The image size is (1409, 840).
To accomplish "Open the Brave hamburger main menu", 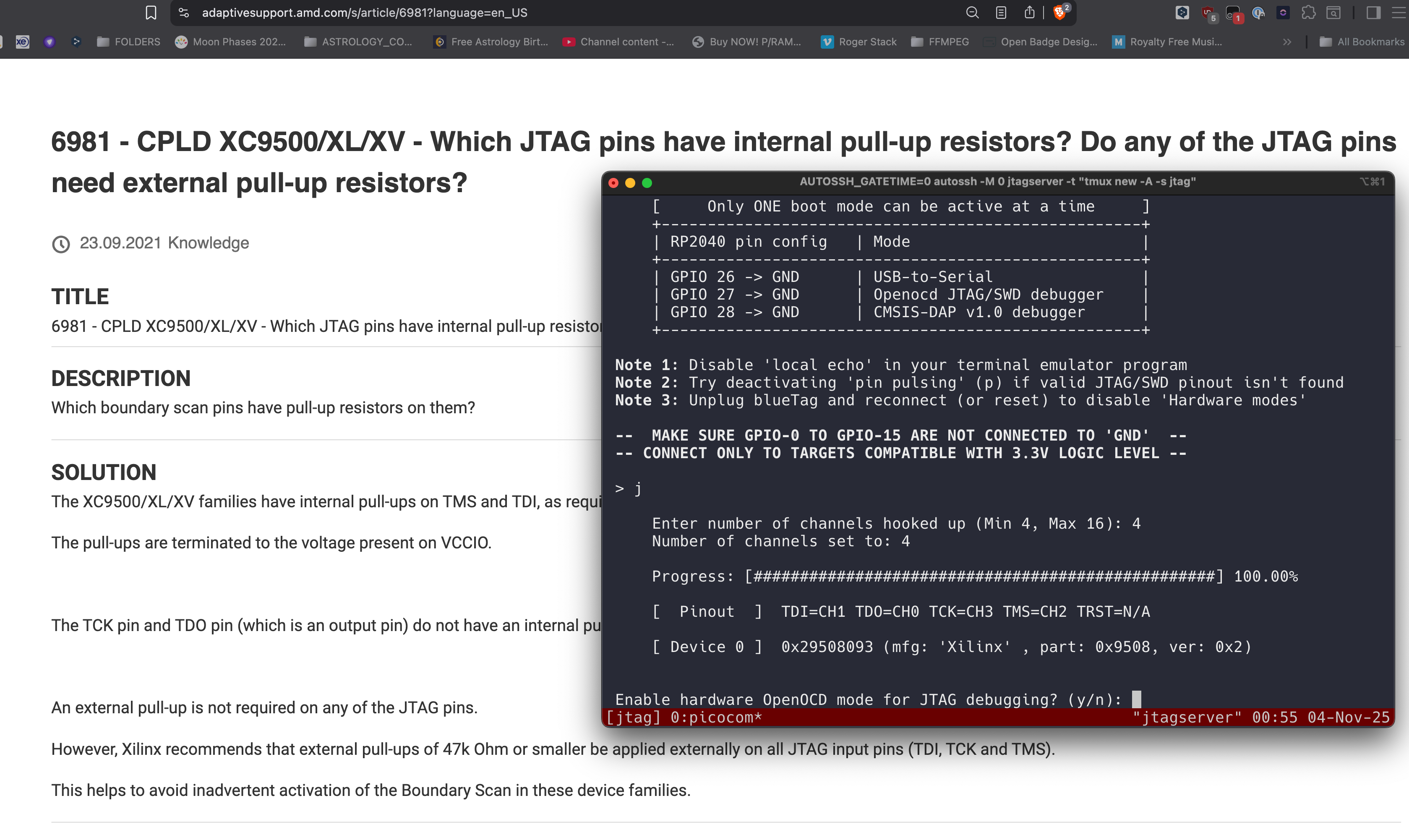I will tap(1399, 13).
